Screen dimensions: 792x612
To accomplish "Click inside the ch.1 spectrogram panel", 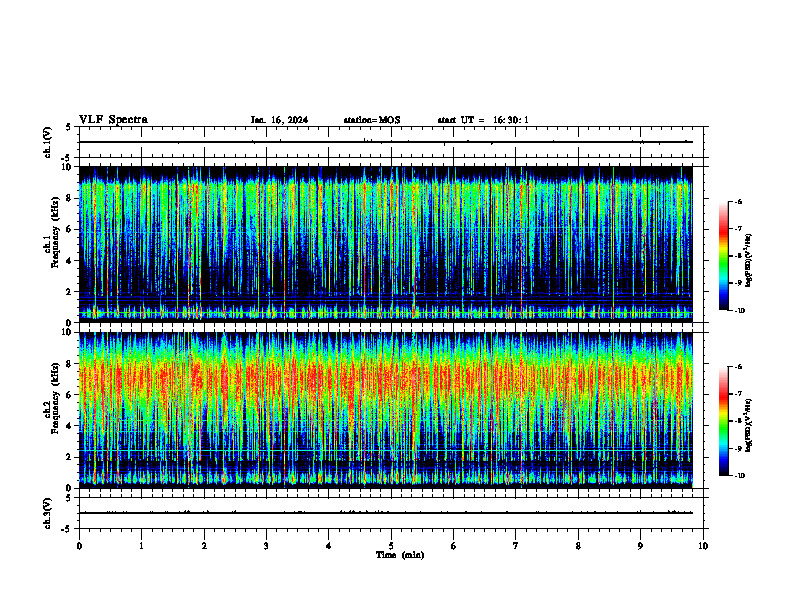I will tap(386, 244).
